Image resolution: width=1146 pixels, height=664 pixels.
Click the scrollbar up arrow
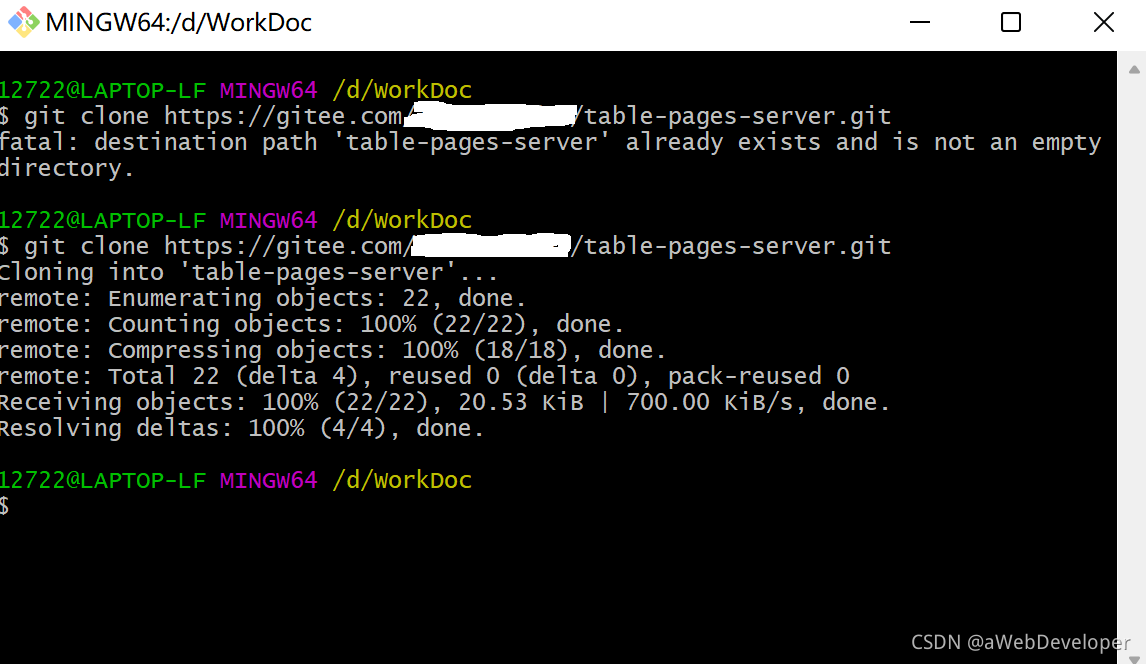point(1134,70)
